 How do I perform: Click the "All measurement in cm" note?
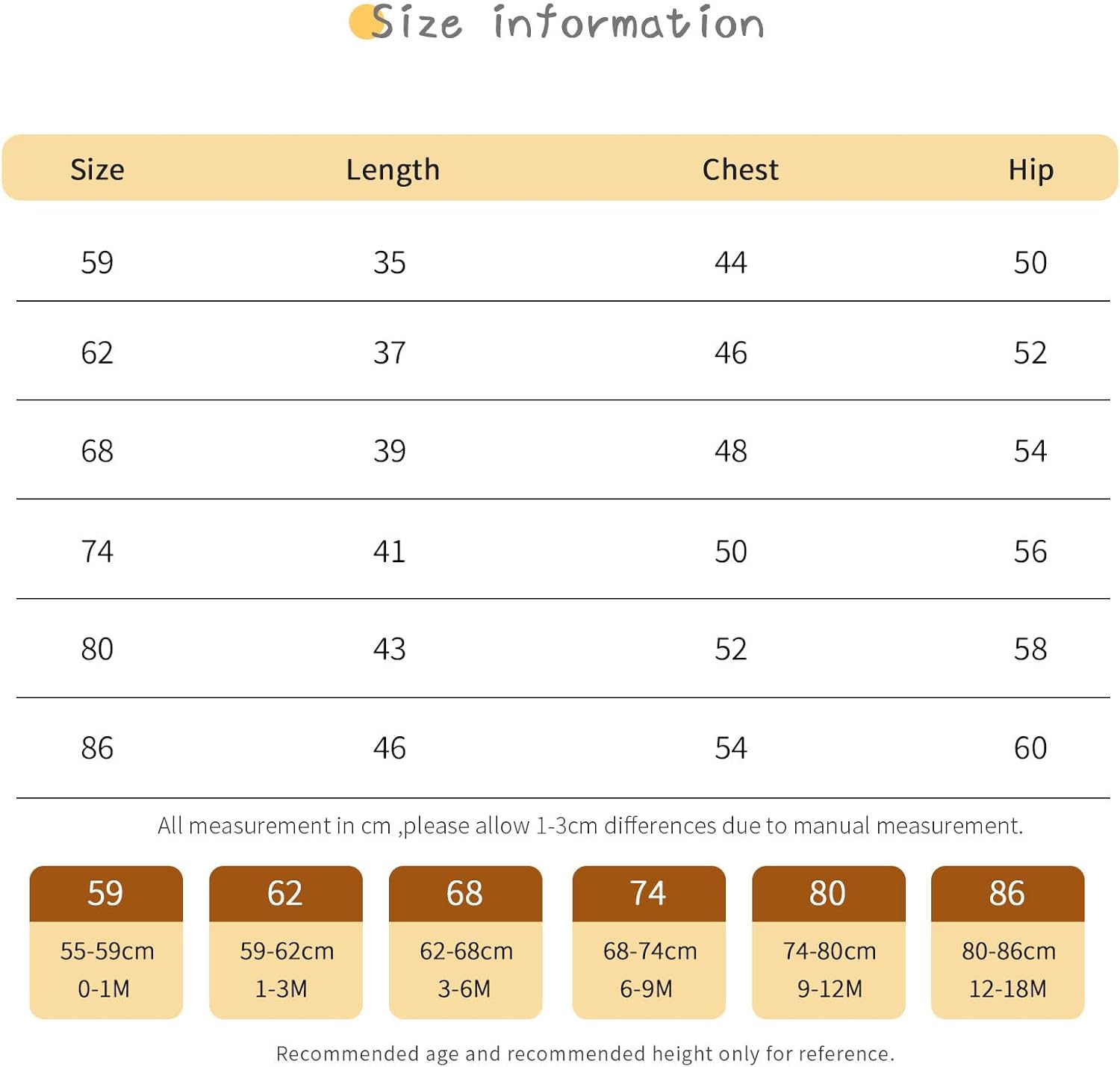(x=590, y=826)
